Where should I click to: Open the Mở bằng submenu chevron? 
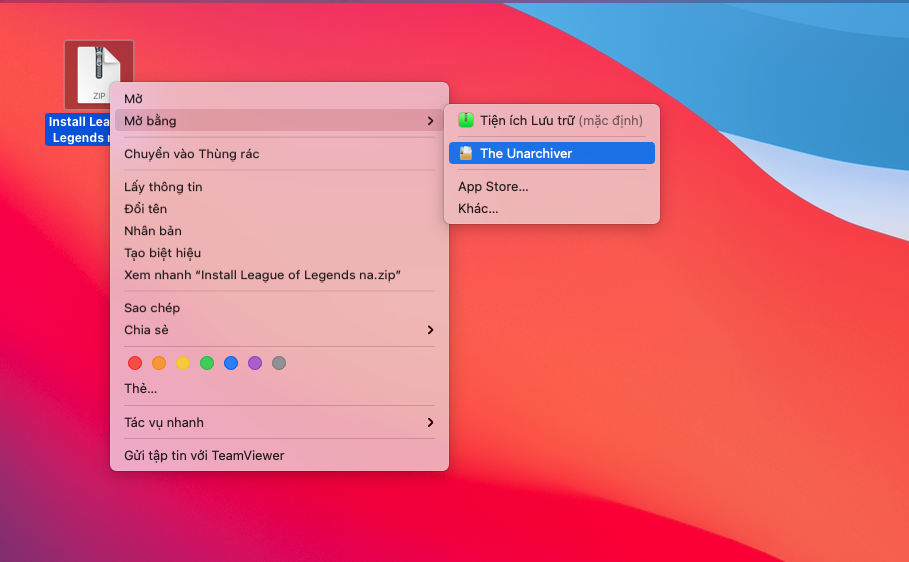tap(430, 121)
